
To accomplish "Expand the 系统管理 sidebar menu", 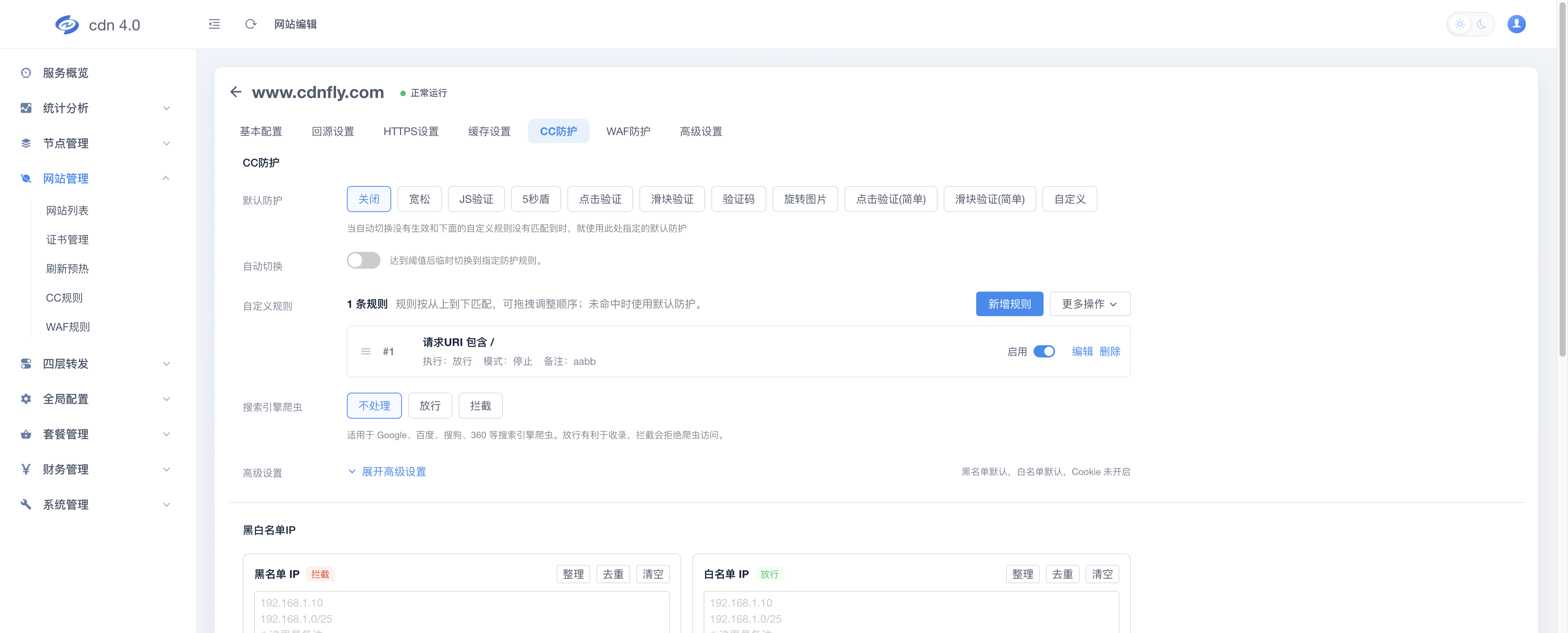I will pyautogui.click(x=166, y=504).
